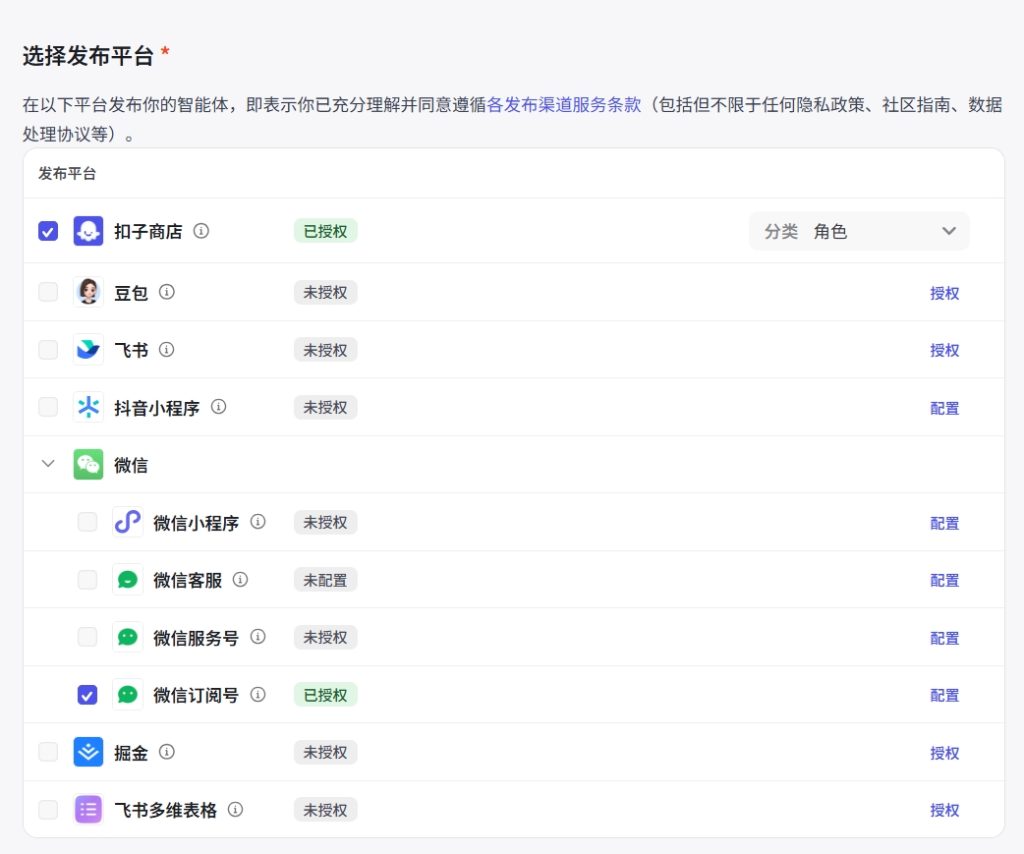Viewport: 1024px width, 854px height.
Task: Click the 抖音小程序 logo icon
Action: coord(88,407)
